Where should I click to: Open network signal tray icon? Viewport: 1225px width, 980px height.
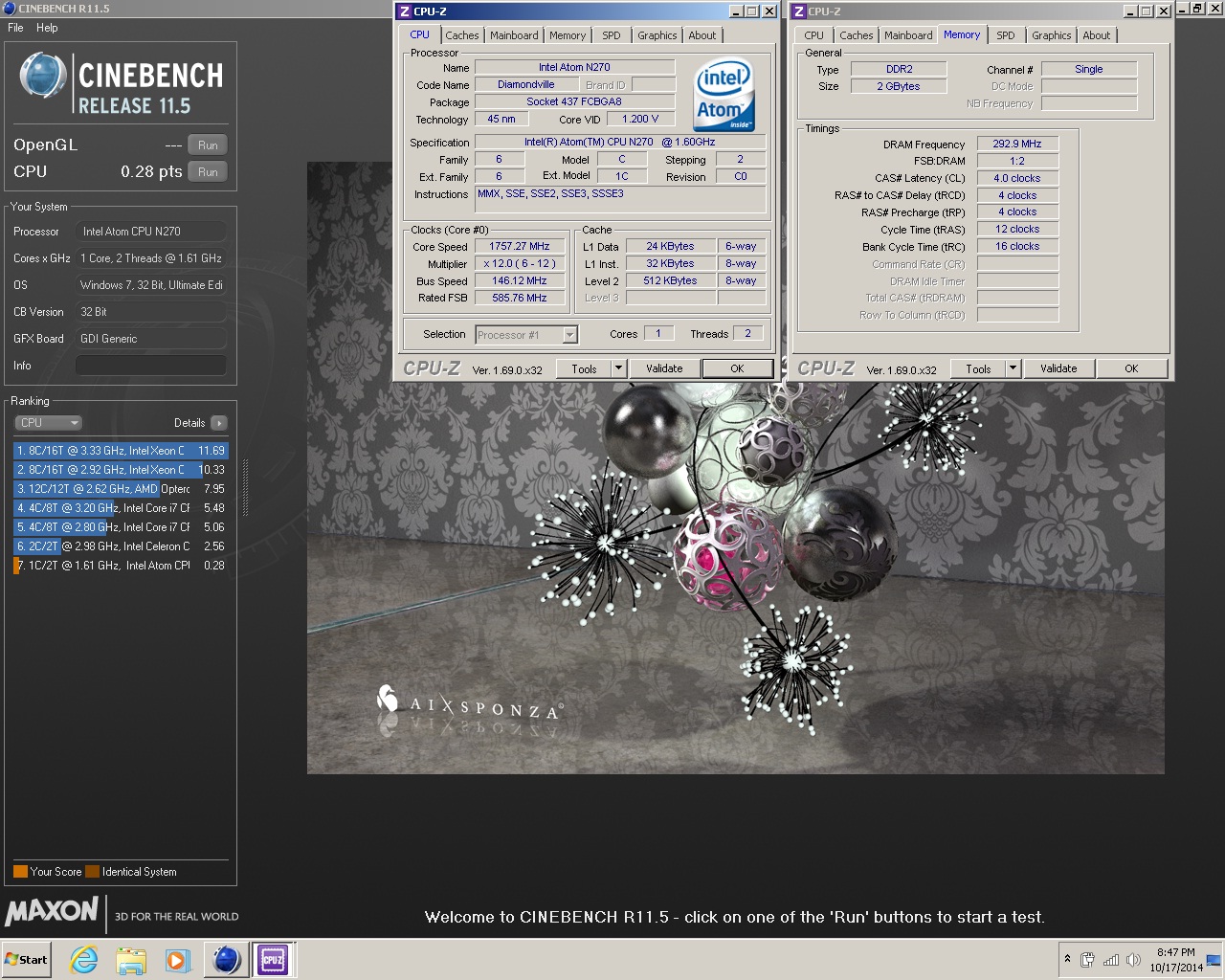(x=1111, y=960)
